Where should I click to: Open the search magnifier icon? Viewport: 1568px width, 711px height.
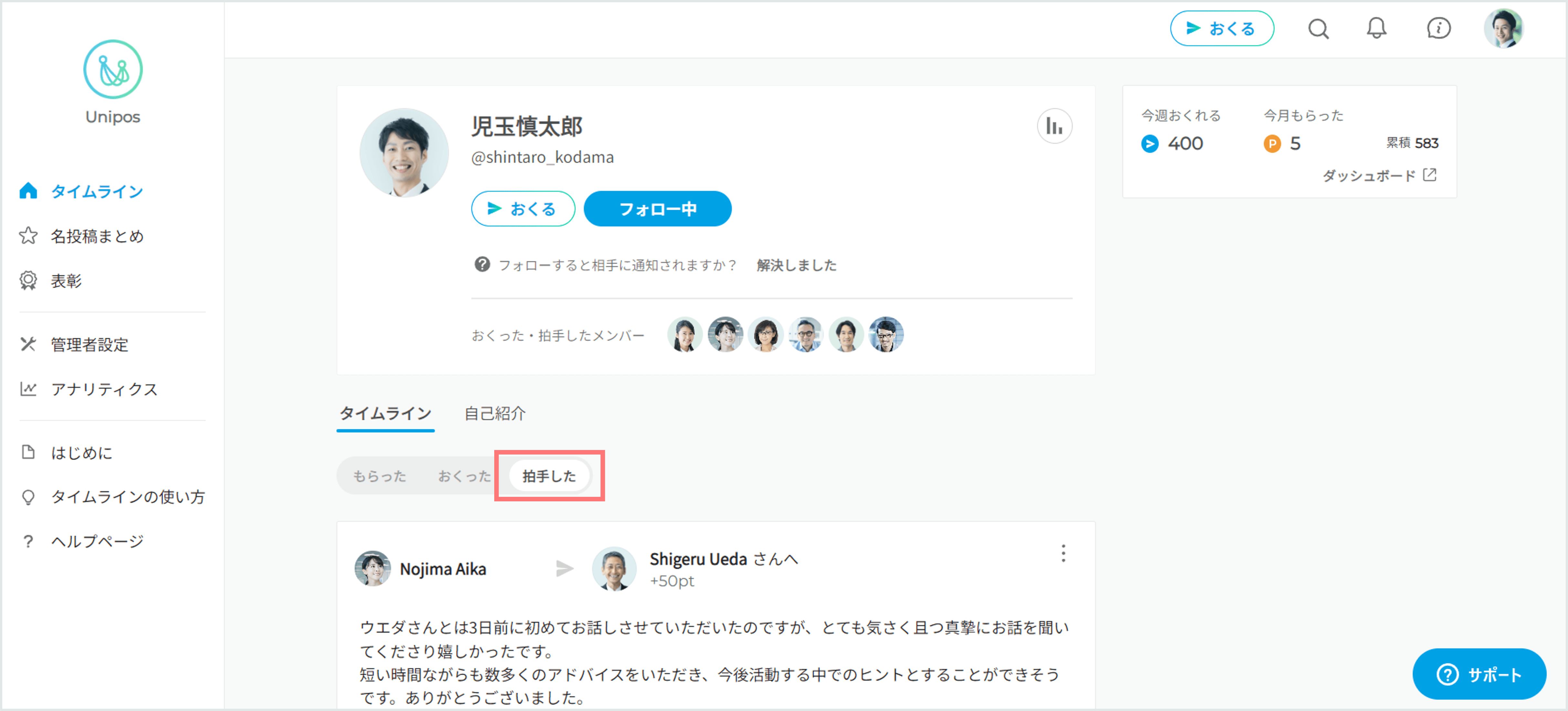tap(1318, 29)
